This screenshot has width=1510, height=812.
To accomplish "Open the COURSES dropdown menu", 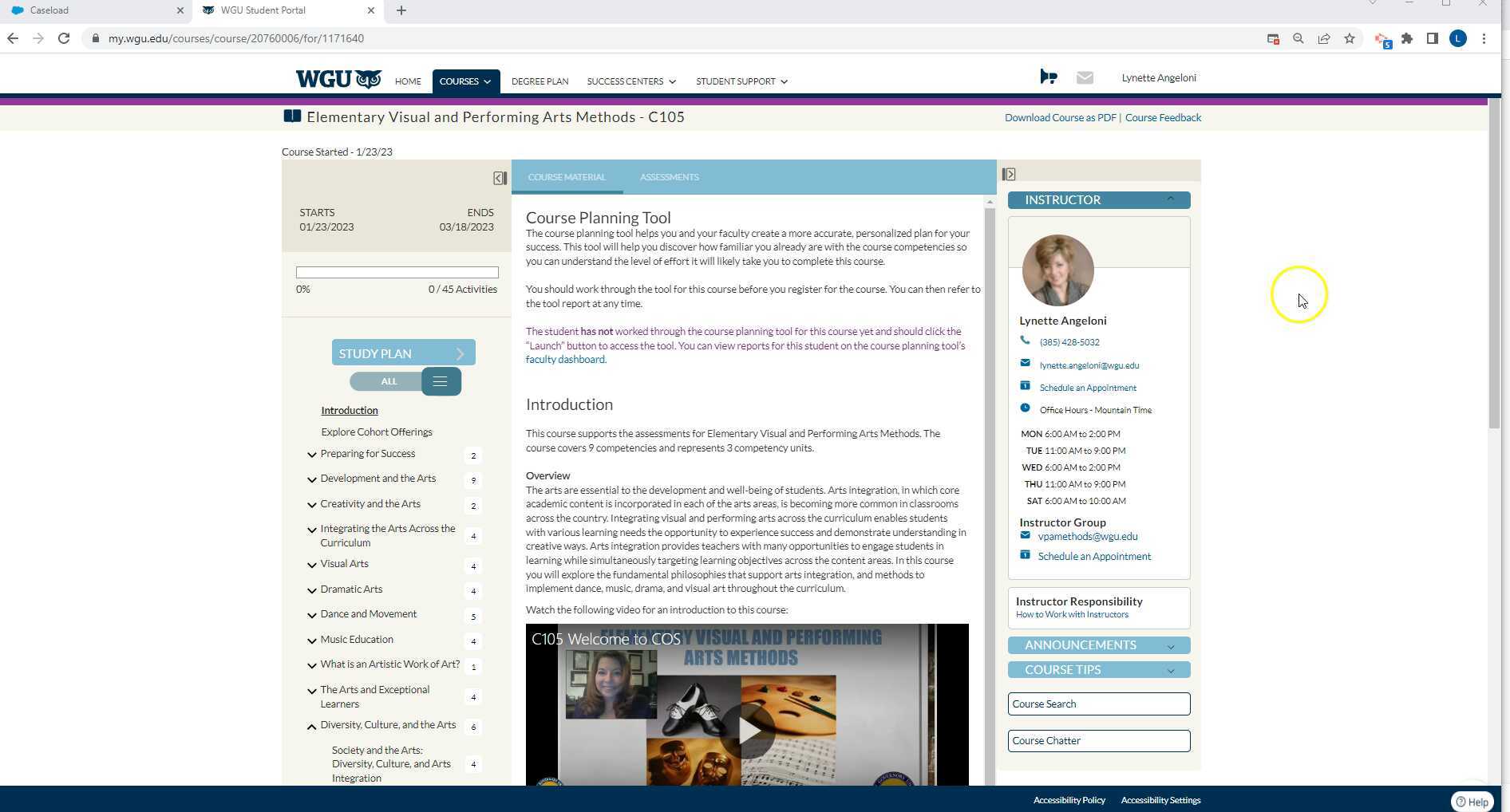I will click(465, 81).
